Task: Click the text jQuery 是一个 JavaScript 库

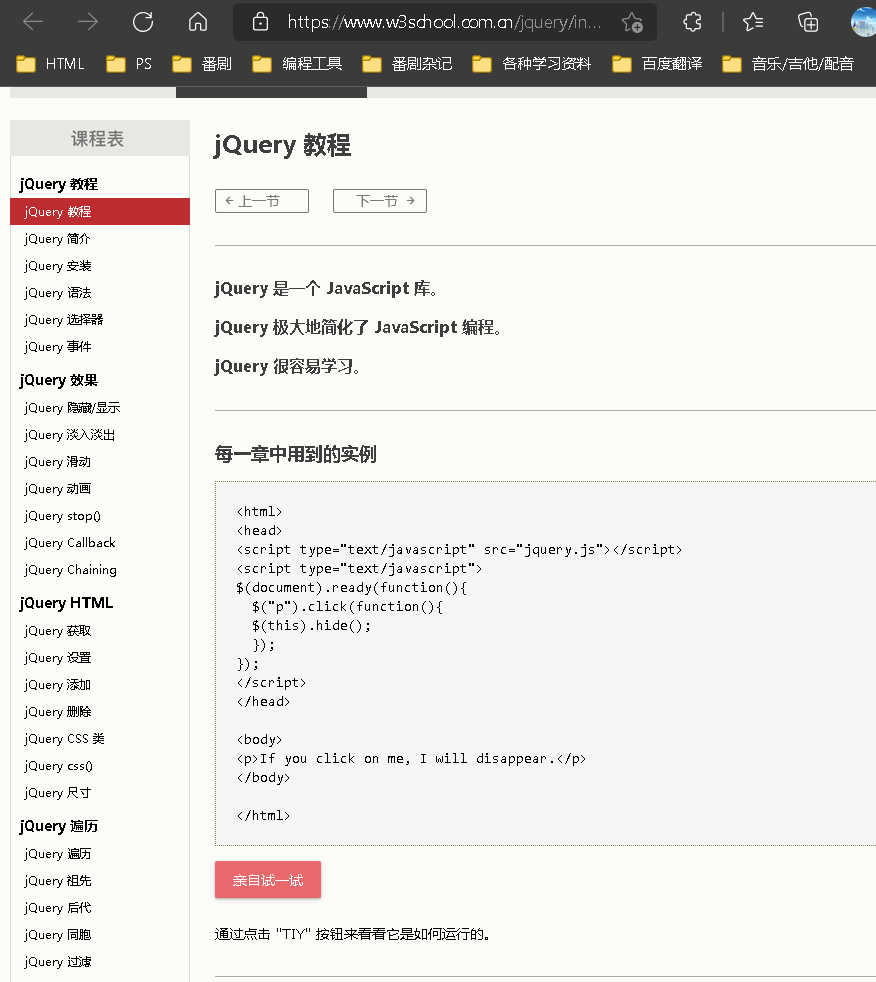Action: pyautogui.click(x=326, y=289)
